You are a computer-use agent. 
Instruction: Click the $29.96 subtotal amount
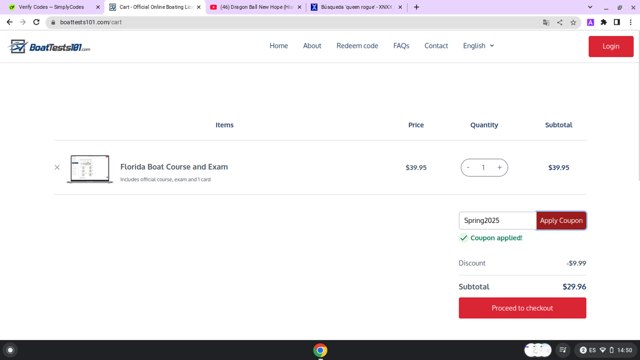click(x=574, y=287)
